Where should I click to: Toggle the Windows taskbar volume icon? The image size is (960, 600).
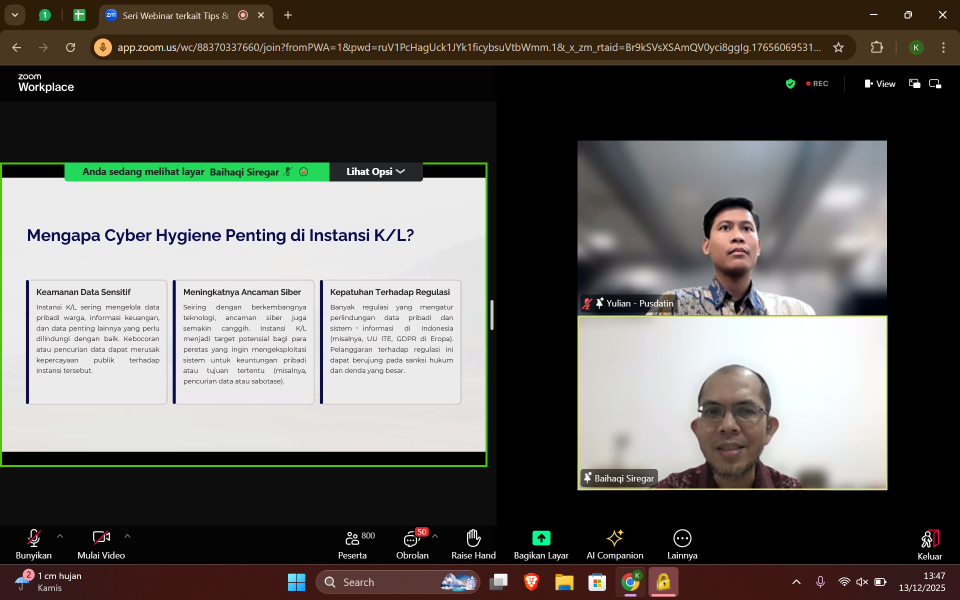862,582
